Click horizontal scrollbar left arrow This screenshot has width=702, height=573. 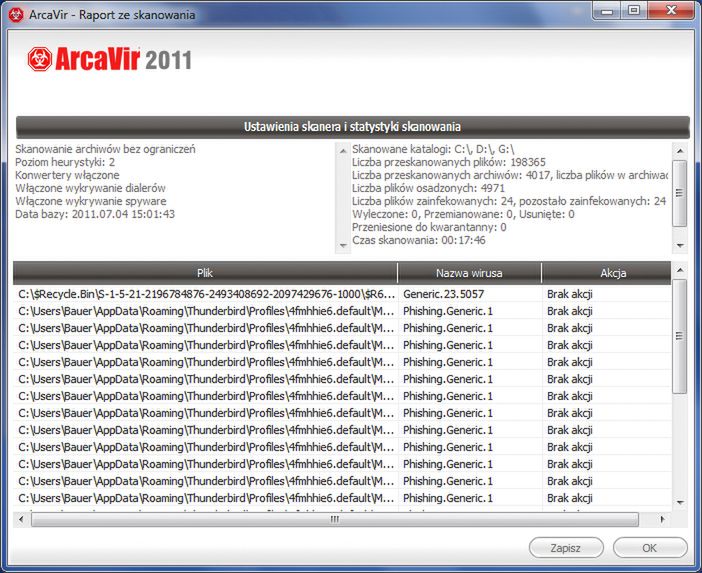(x=21, y=519)
